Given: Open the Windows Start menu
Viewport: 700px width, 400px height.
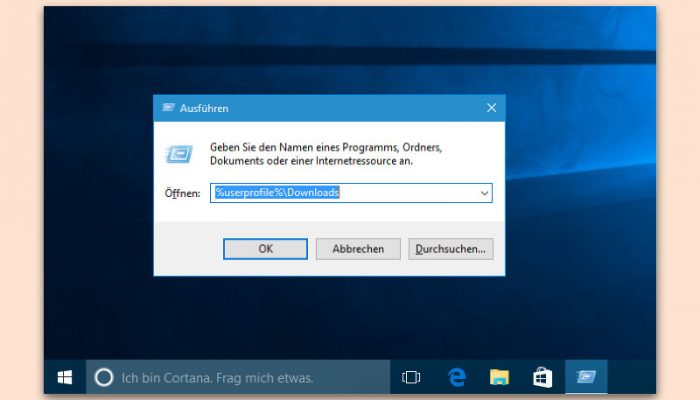Looking at the screenshot, I should (65, 377).
